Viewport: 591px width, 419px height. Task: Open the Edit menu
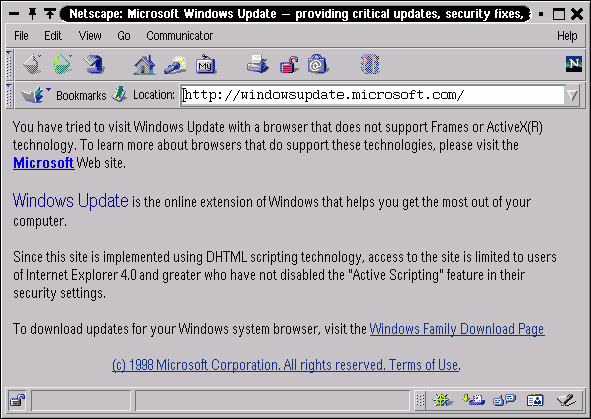tap(53, 36)
